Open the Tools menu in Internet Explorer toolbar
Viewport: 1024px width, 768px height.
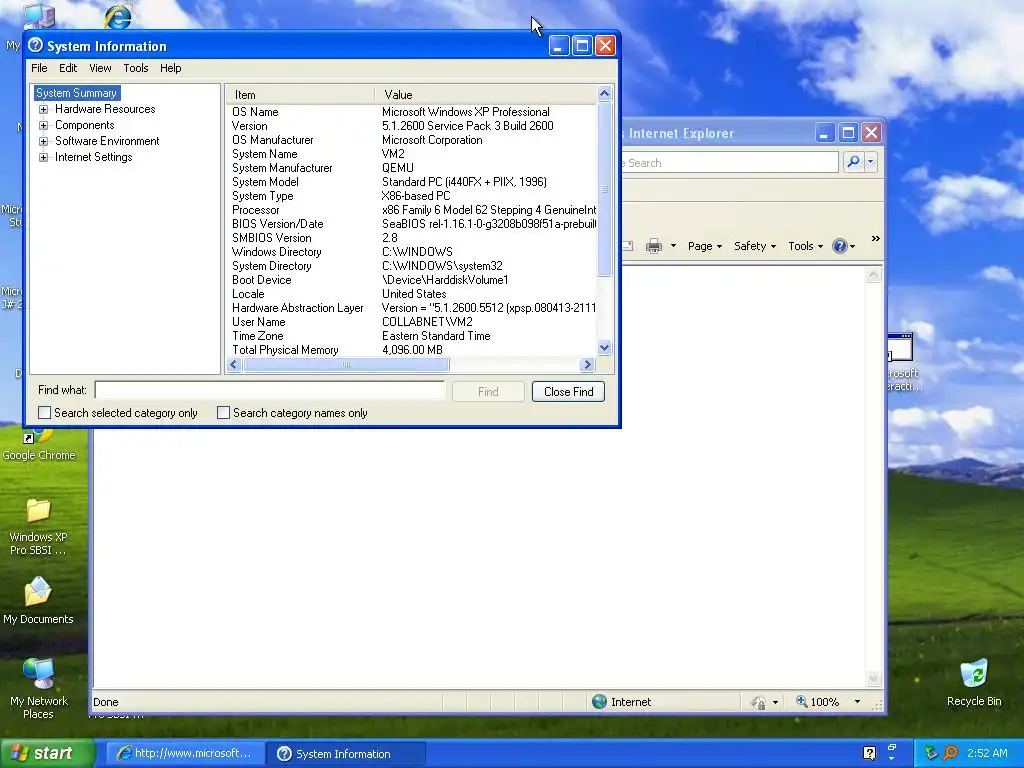coord(805,246)
